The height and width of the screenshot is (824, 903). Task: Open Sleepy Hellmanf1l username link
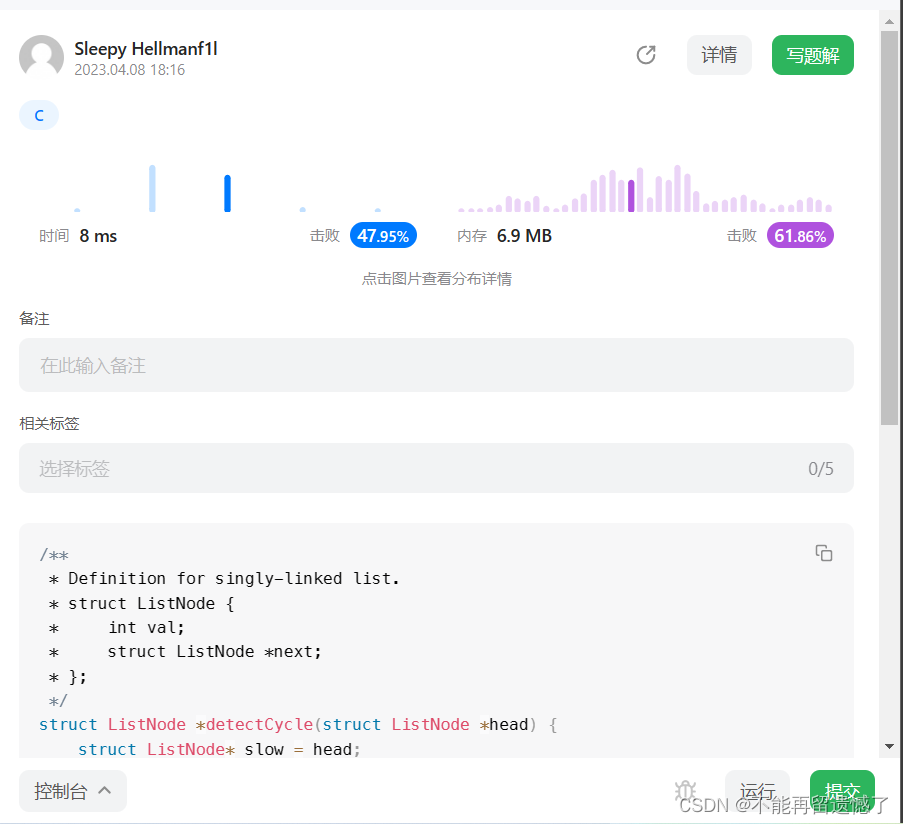146,49
